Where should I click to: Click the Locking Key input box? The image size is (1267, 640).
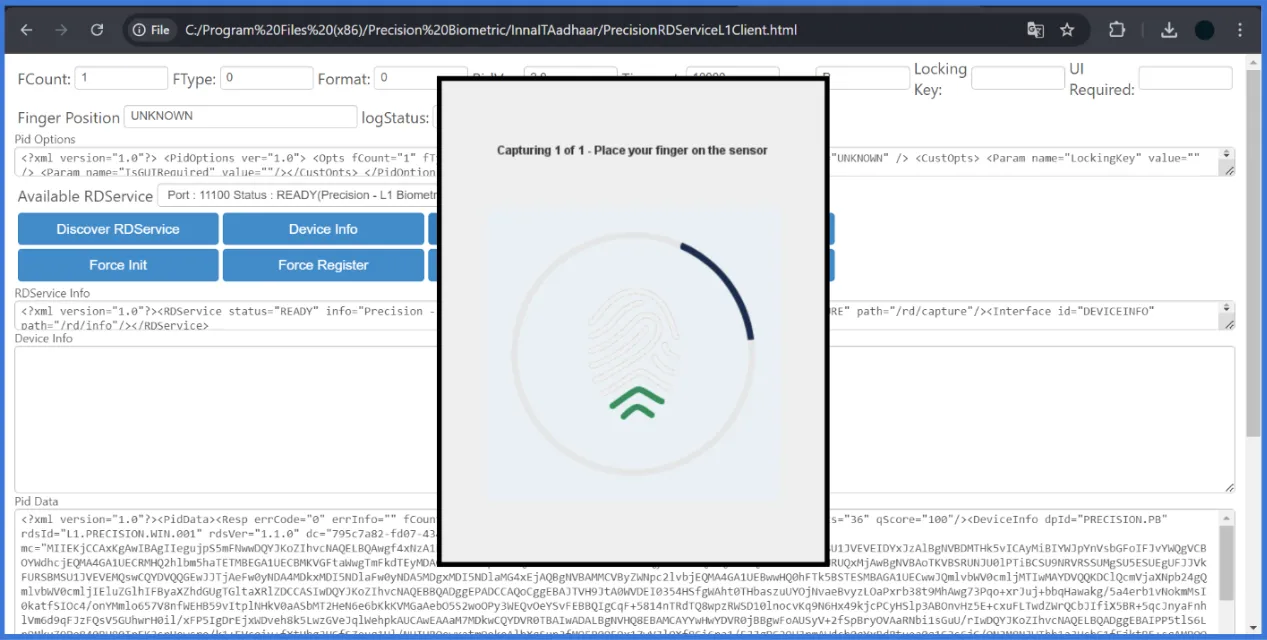pyautogui.click(x=1018, y=78)
